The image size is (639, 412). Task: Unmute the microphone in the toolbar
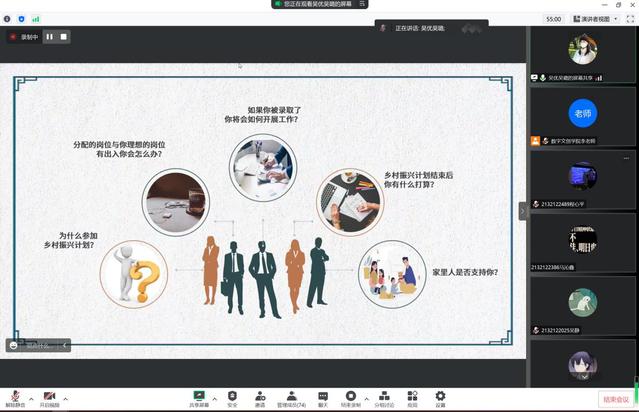pos(15,396)
